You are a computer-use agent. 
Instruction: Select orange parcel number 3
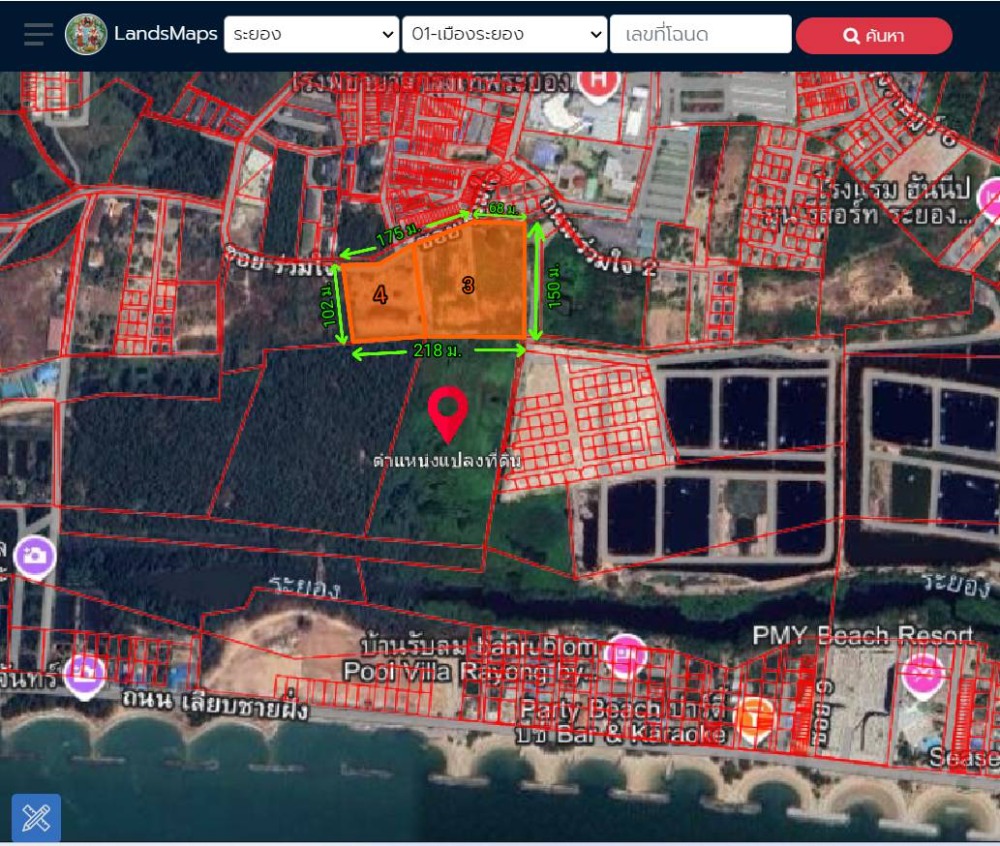tap(468, 285)
